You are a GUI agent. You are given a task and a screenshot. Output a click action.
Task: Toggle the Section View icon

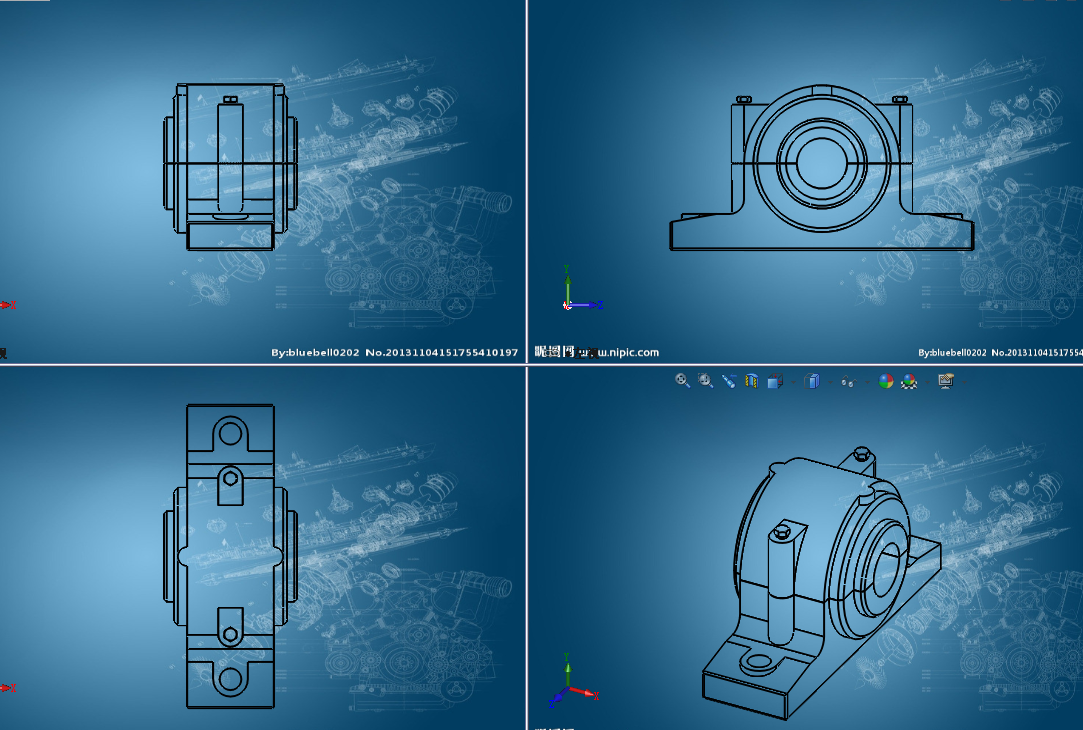click(752, 381)
